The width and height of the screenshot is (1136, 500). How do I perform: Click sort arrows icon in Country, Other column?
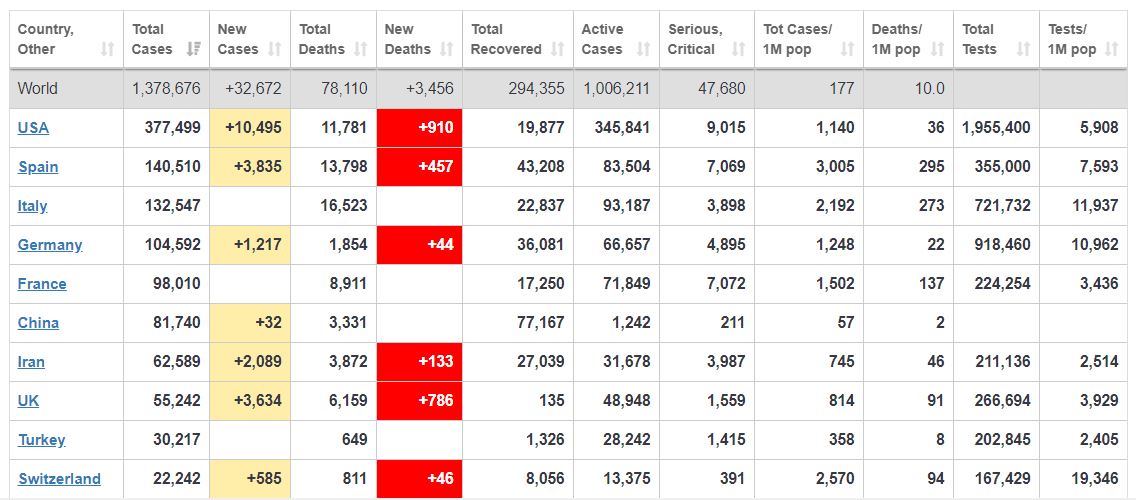[x=108, y=49]
